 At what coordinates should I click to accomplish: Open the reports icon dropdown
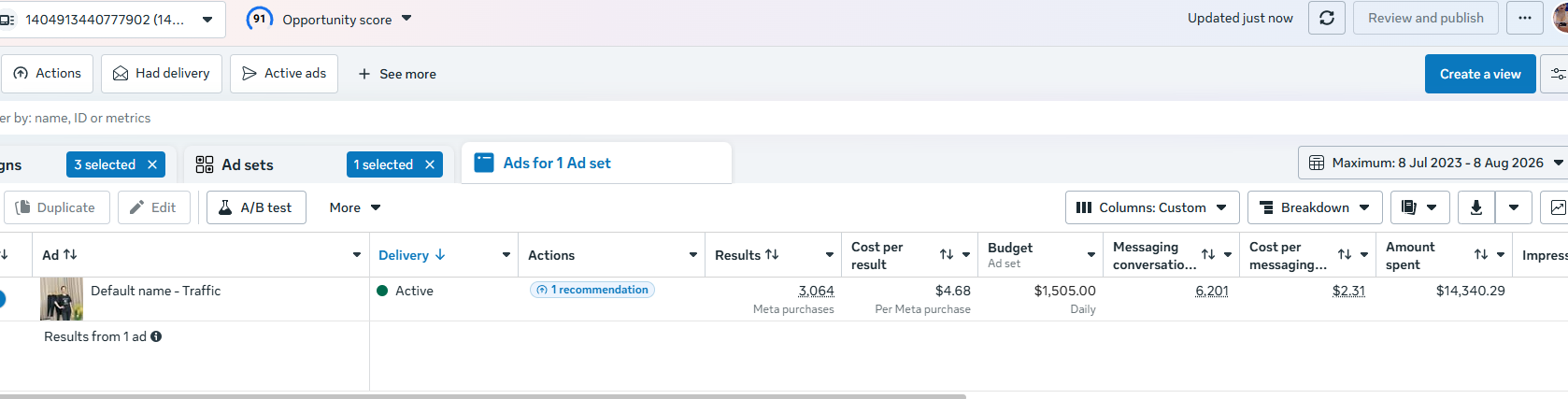click(x=1419, y=207)
